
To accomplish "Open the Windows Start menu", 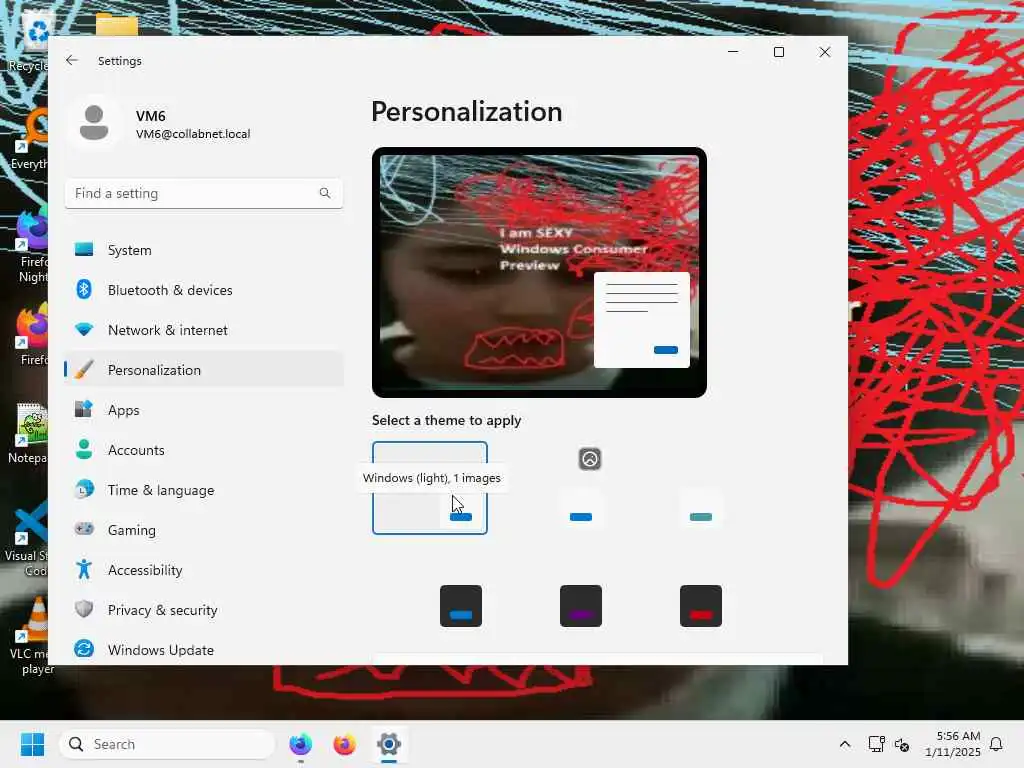I will point(32,744).
